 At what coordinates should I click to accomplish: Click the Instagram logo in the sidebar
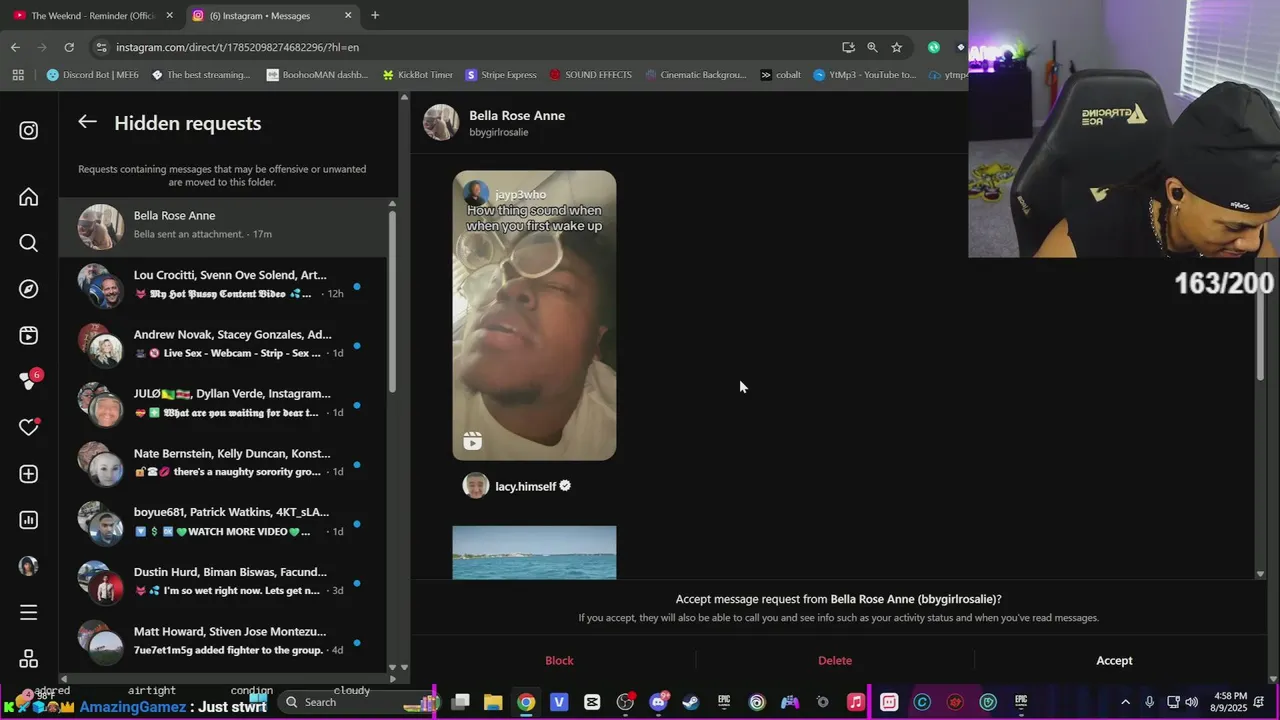(29, 131)
